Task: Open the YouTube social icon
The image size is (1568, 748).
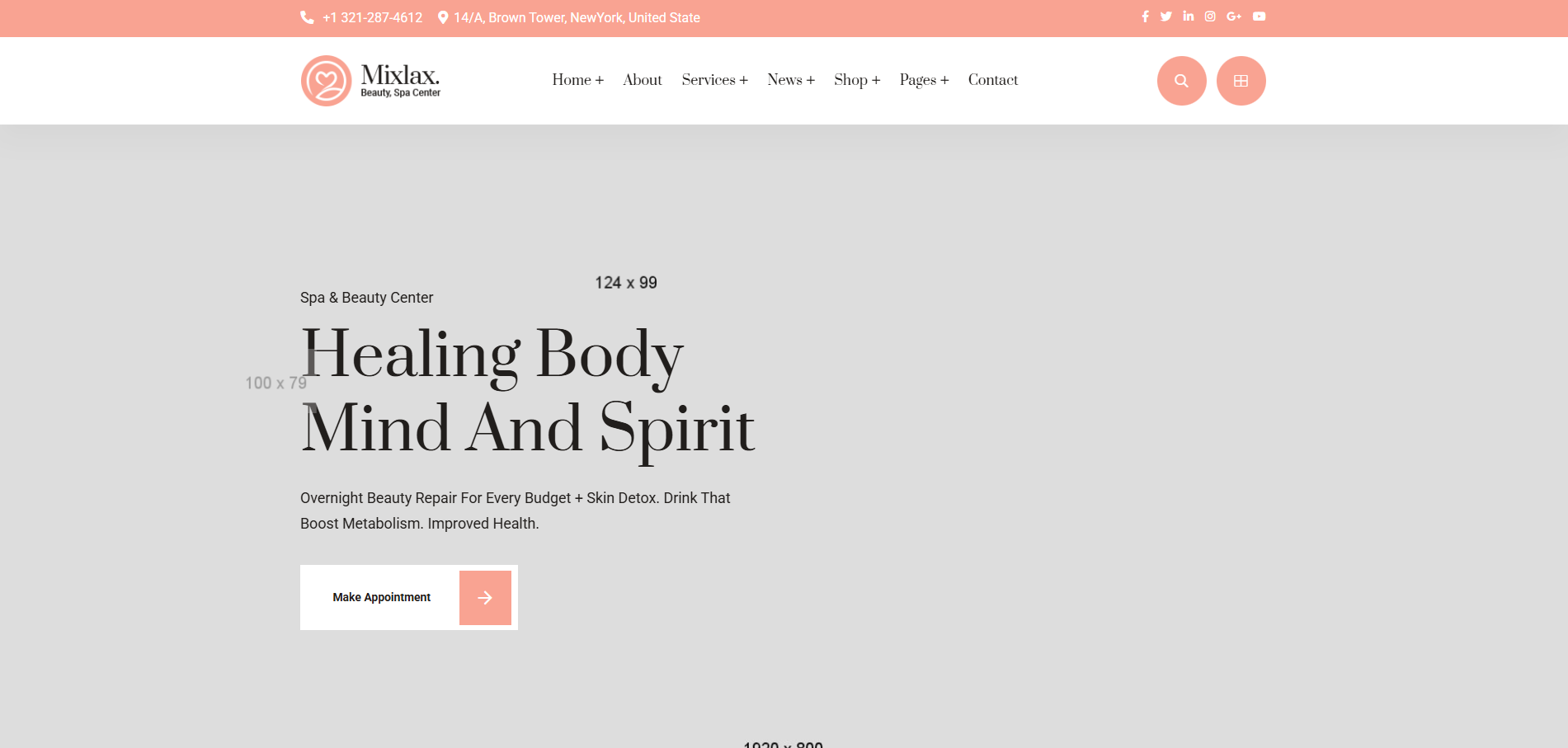Action: (x=1259, y=16)
